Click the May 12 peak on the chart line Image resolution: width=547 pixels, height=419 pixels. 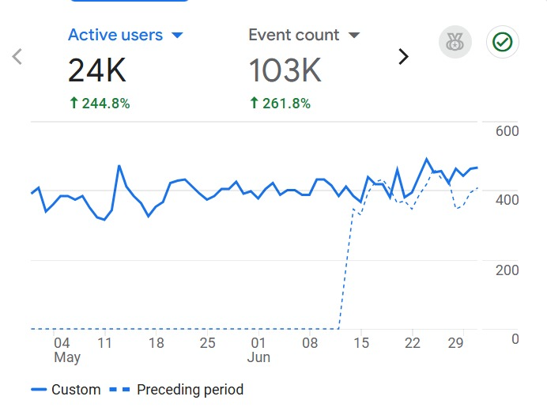[x=119, y=166]
